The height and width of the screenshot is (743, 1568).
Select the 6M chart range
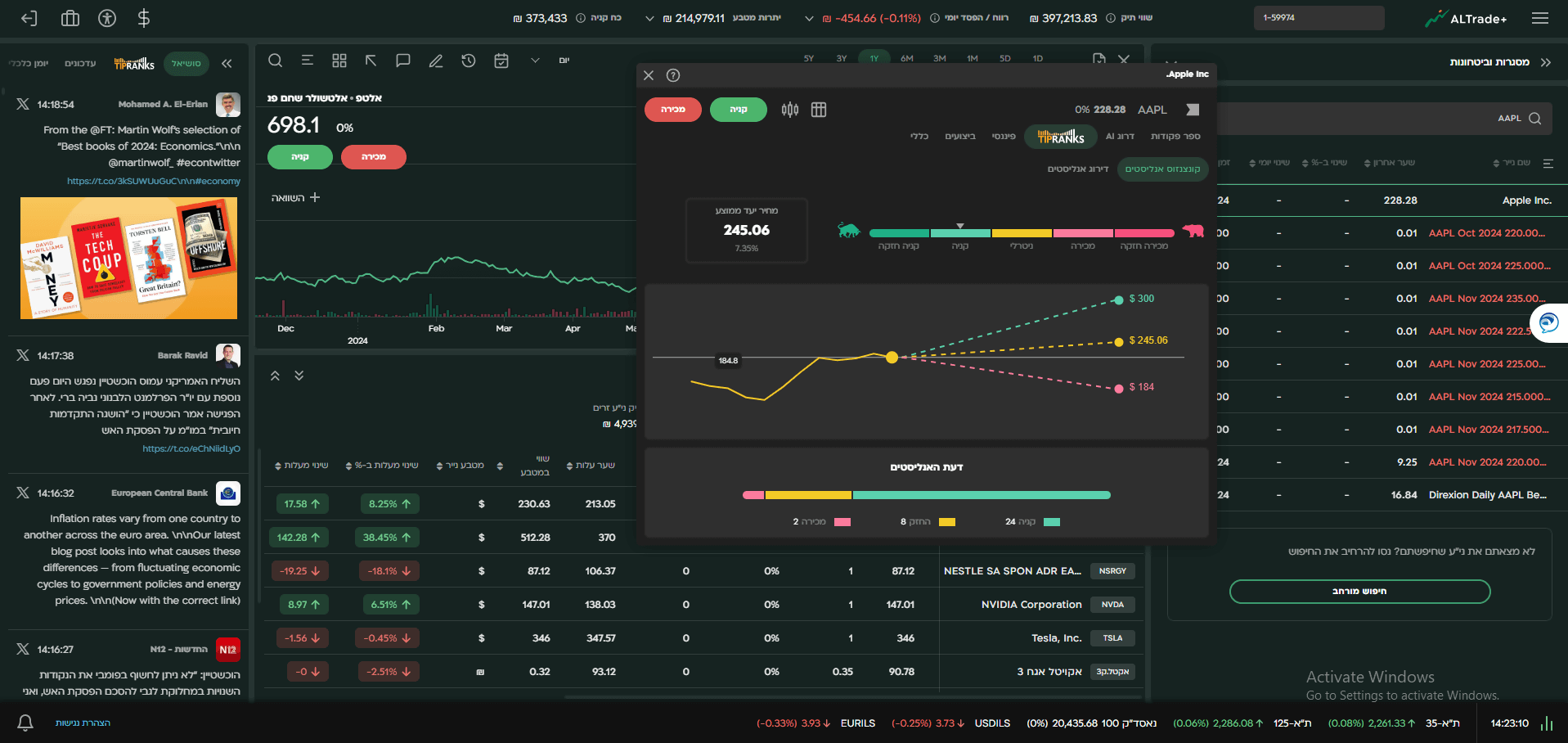tap(907, 58)
